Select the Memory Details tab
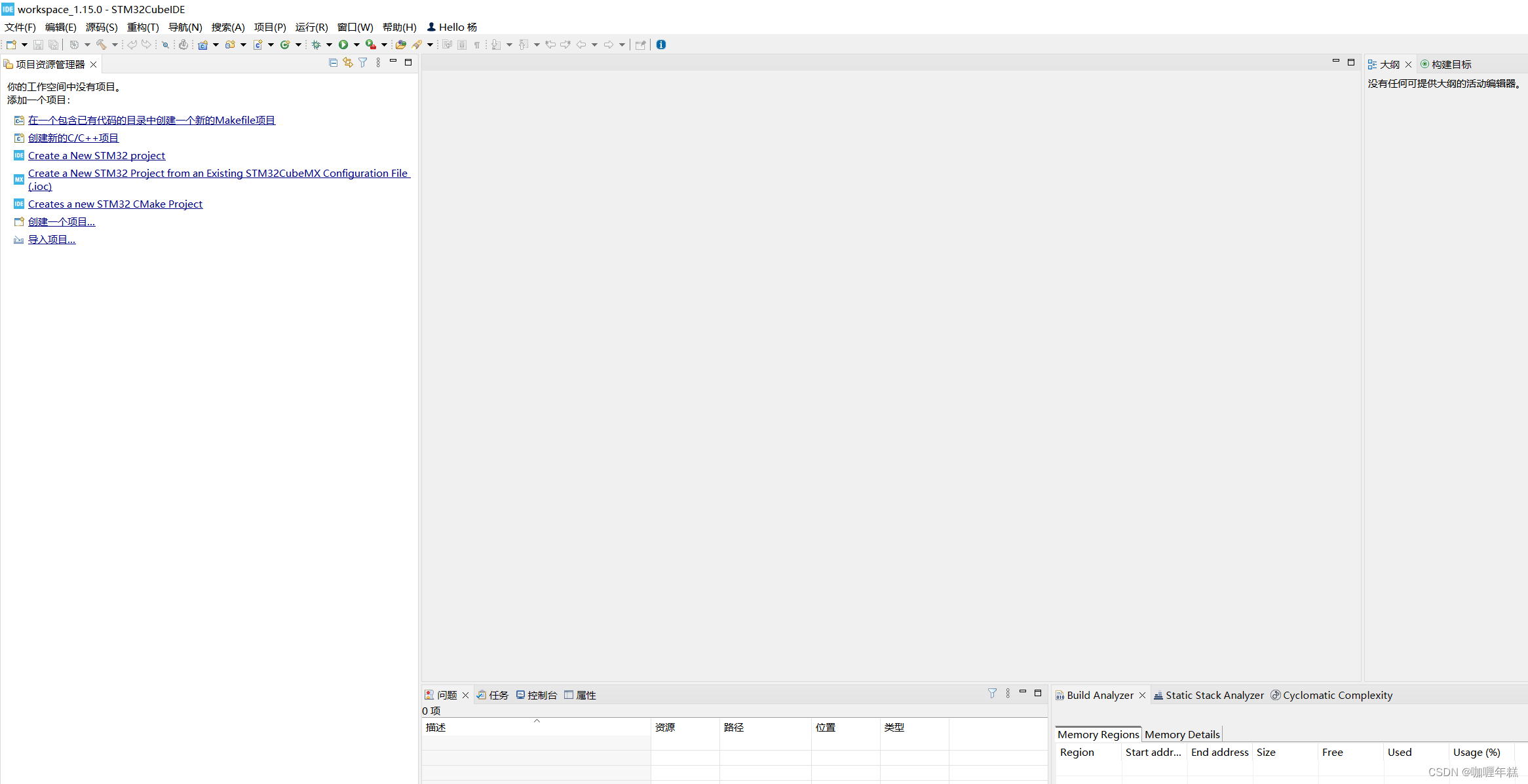 [x=1182, y=734]
